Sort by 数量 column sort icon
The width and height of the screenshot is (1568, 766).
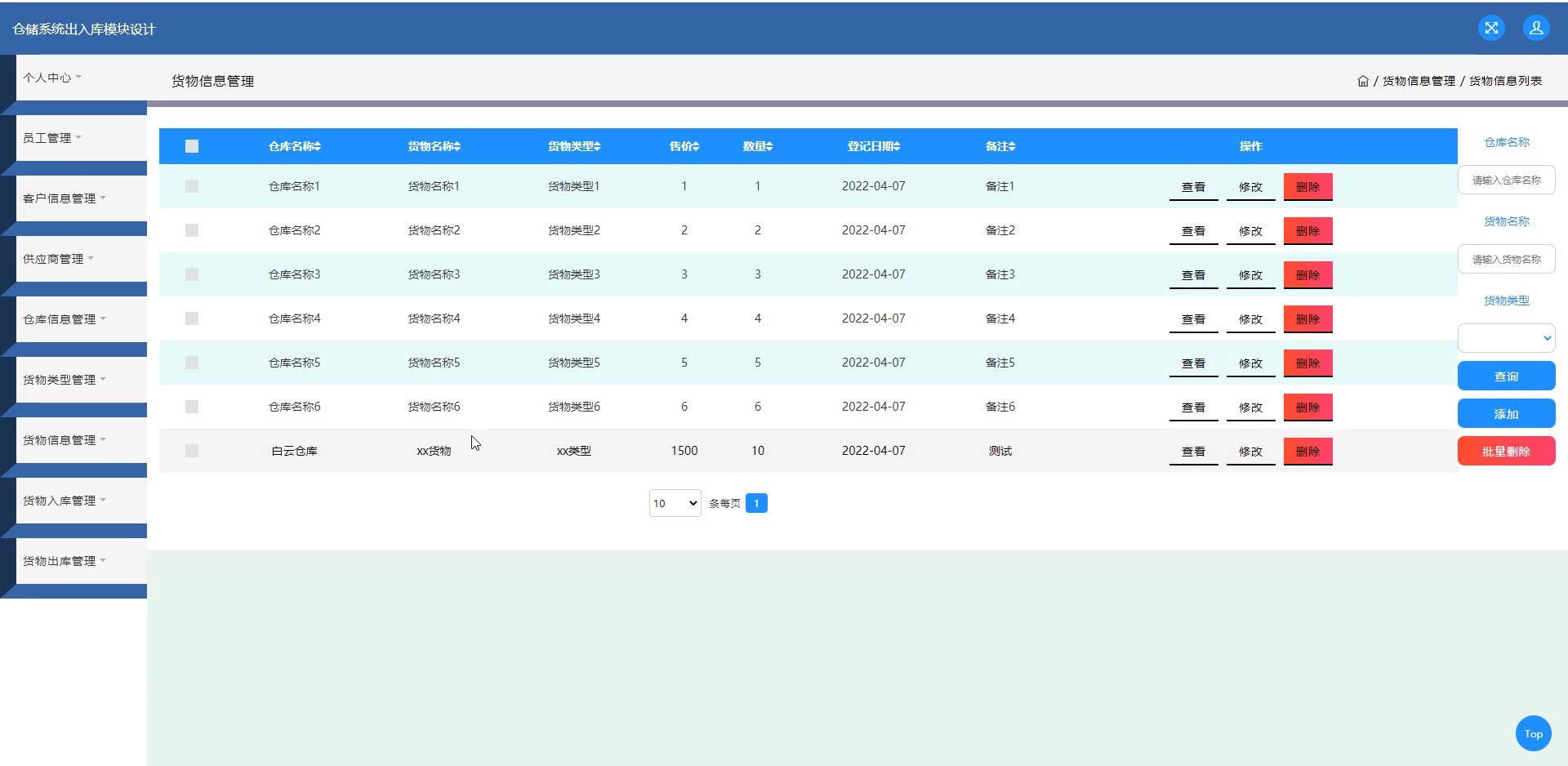[769, 146]
